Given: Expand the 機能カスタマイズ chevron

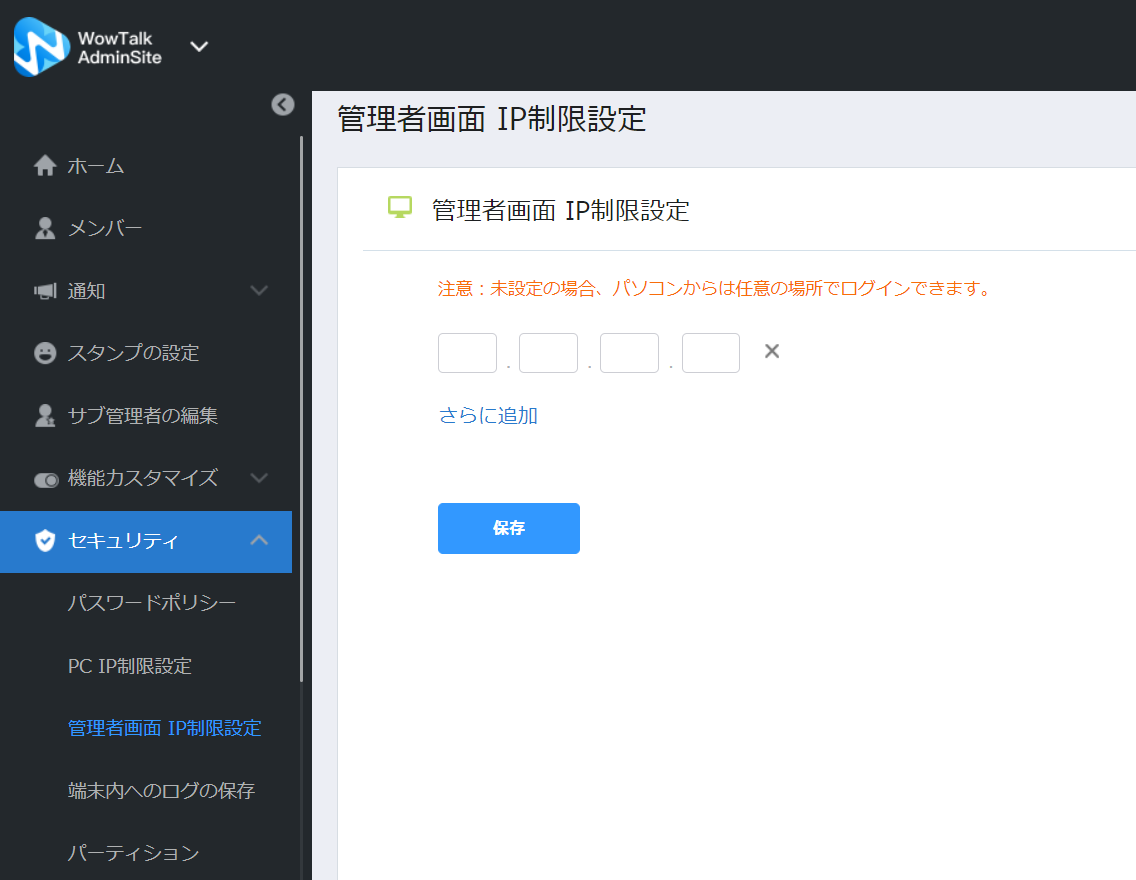Looking at the screenshot, I should click(259, 478).
